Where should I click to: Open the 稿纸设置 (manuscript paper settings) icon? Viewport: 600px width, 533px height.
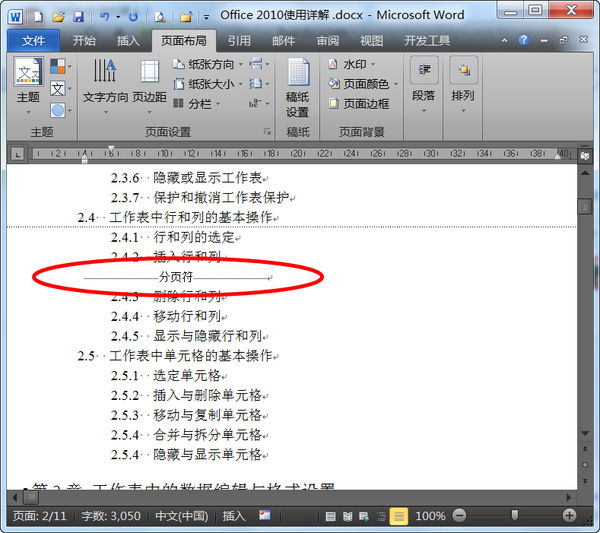(297, 87)
